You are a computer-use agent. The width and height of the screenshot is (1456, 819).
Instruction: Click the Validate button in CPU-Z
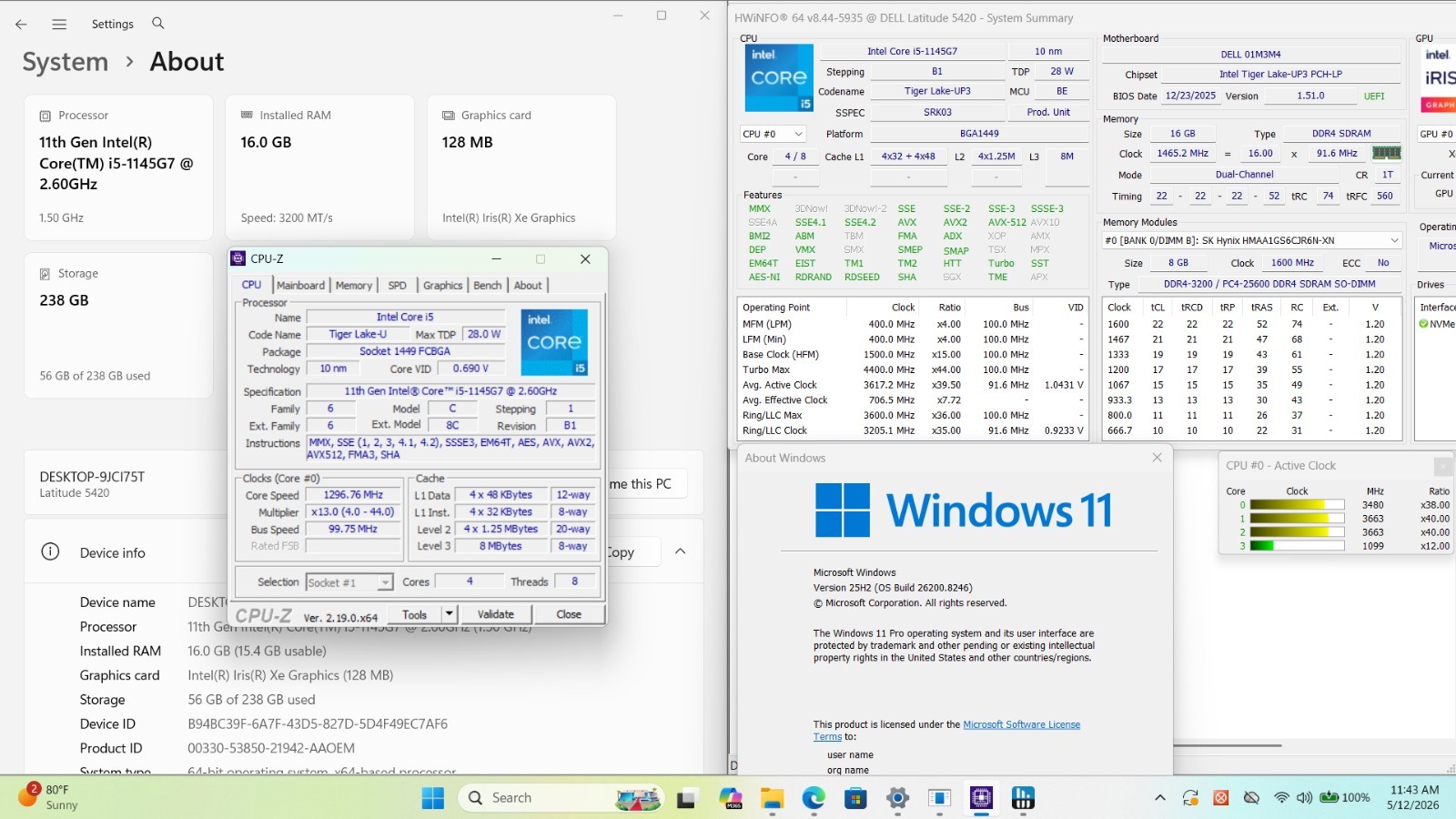point(496,615)
